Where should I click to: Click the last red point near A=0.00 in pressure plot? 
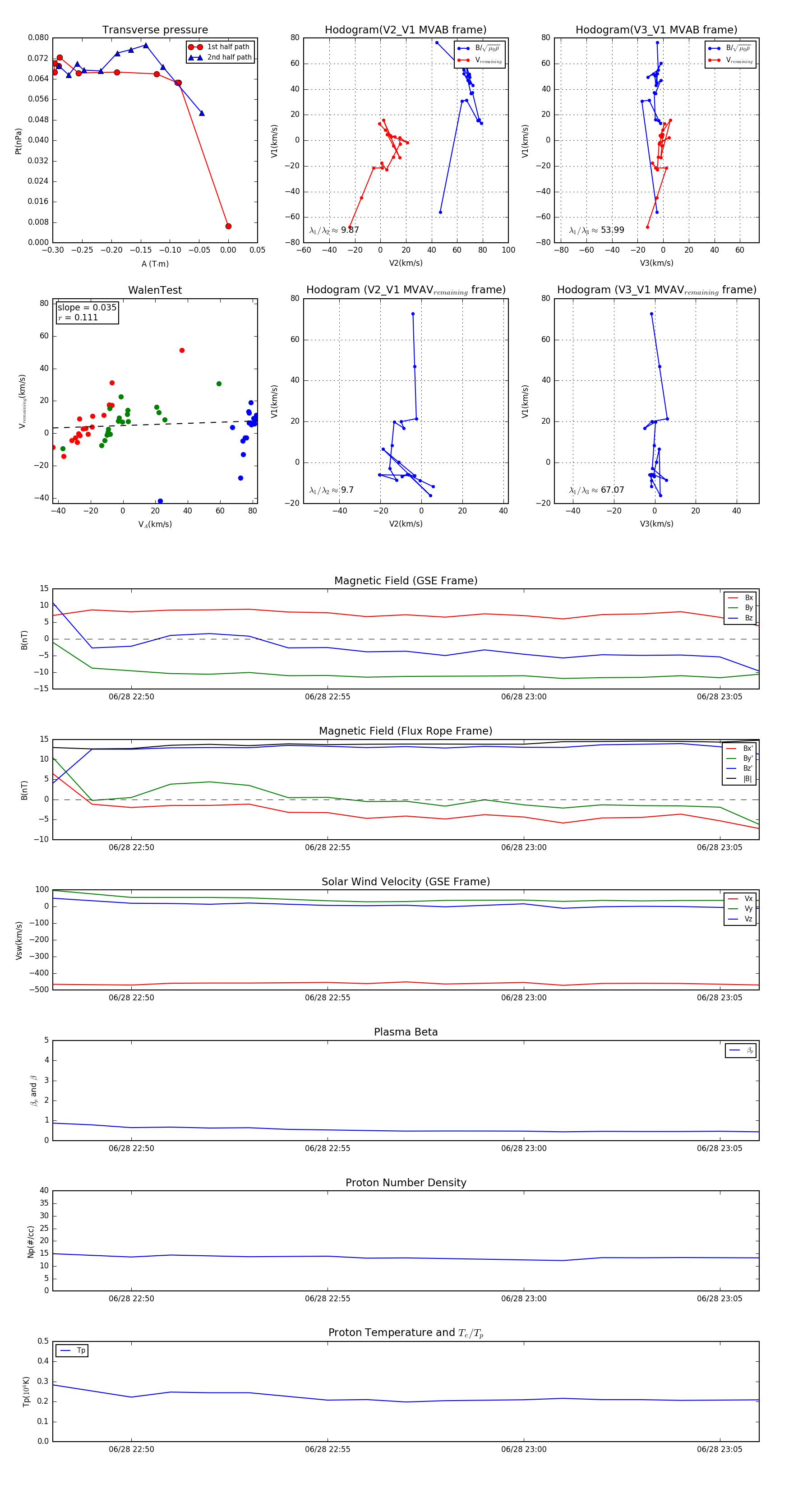(x=228, y=226)
